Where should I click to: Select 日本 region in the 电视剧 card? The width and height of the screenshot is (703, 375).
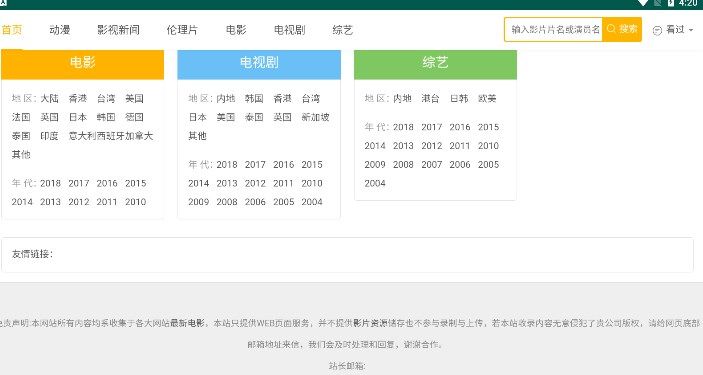point(198,117)
